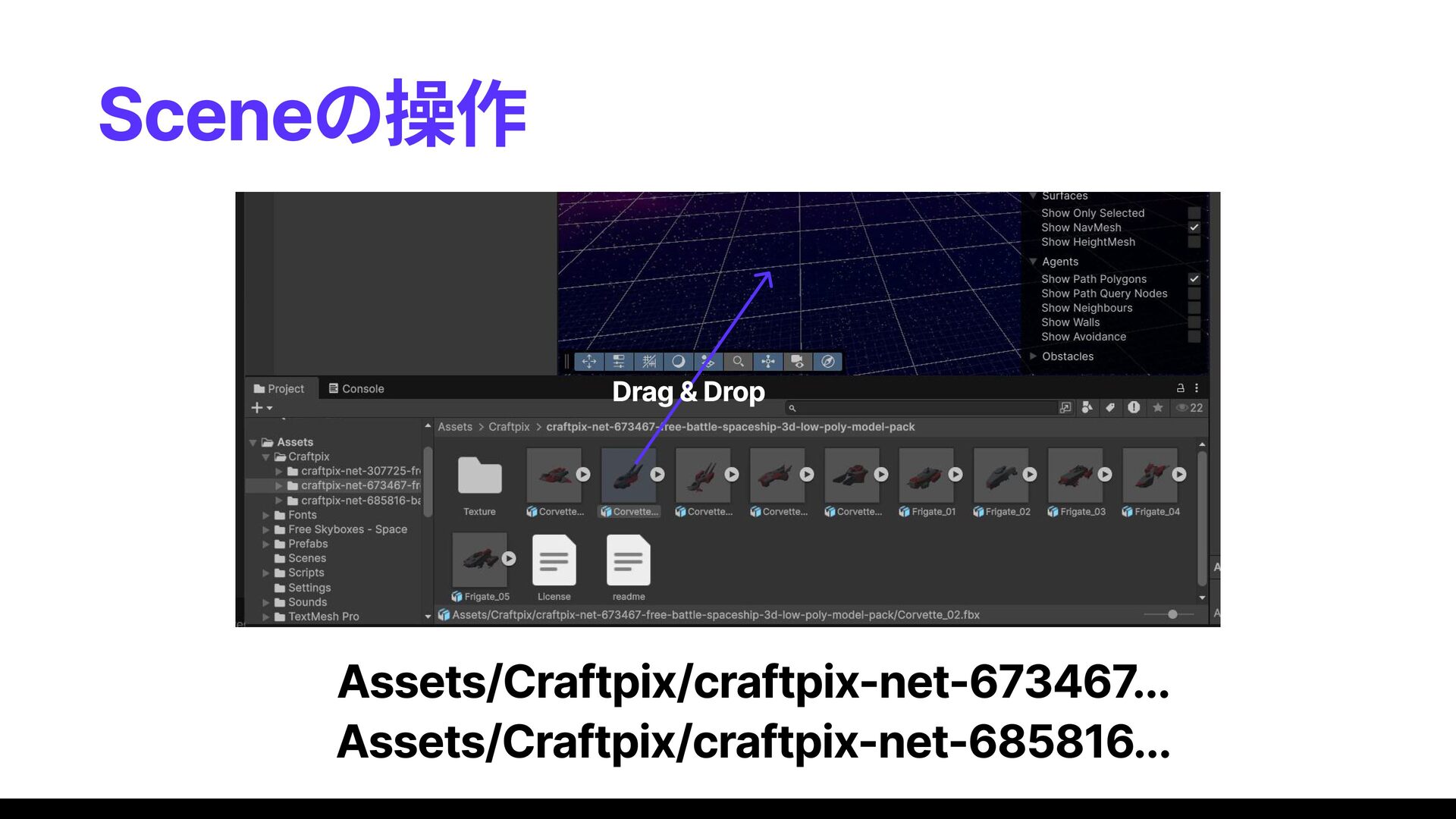This screenshot has width=1456, height=819.
Task: Click the magnifier search overlay icon
Action: [738, 362]
